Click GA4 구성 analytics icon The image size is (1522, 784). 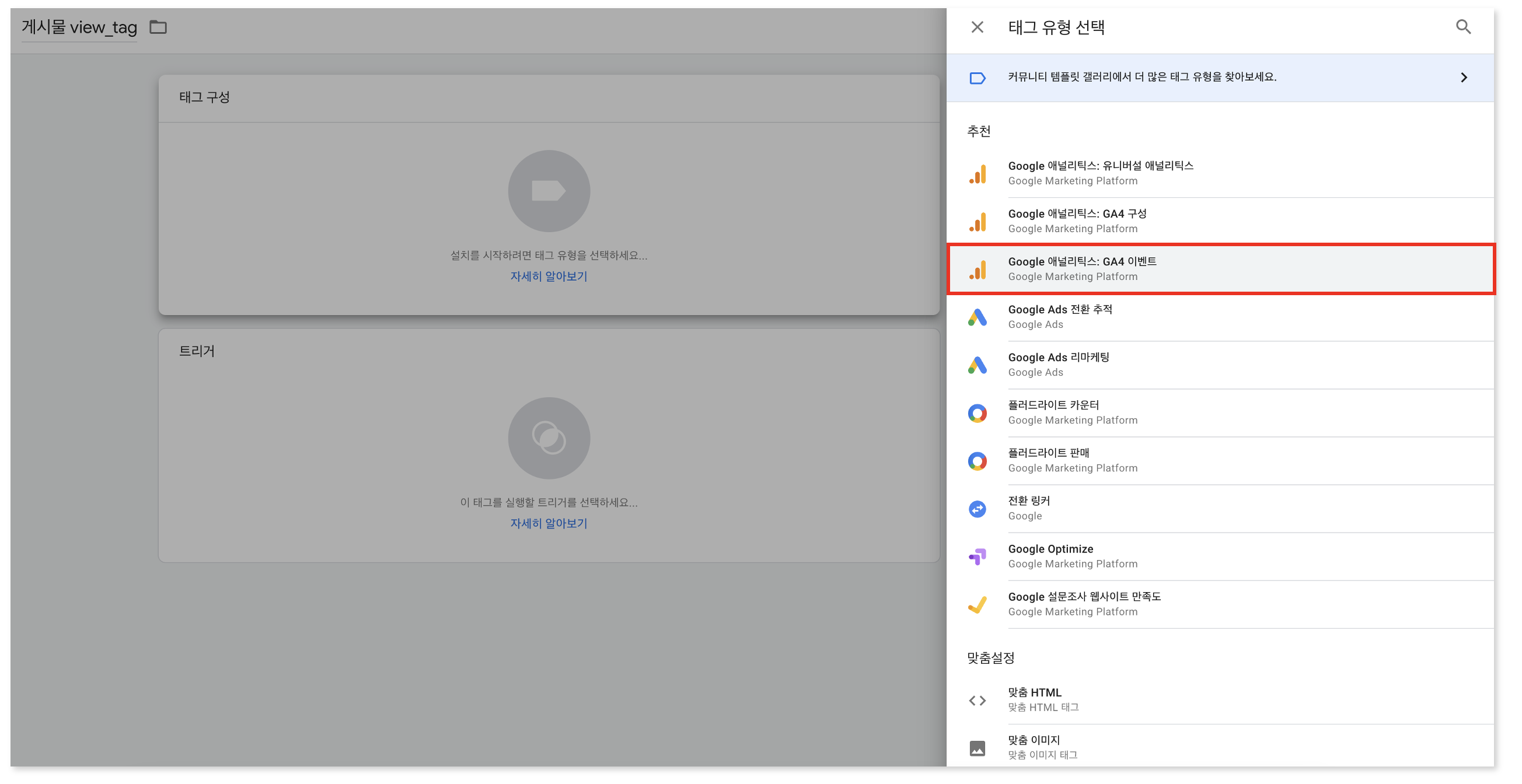click(978, 222)
